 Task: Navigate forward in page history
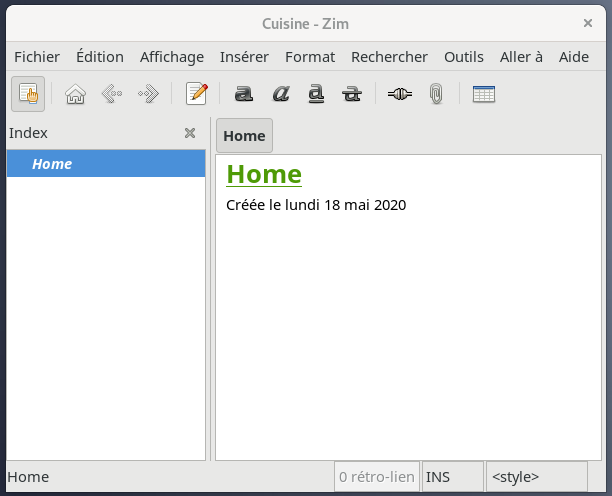tap(148, 94)
